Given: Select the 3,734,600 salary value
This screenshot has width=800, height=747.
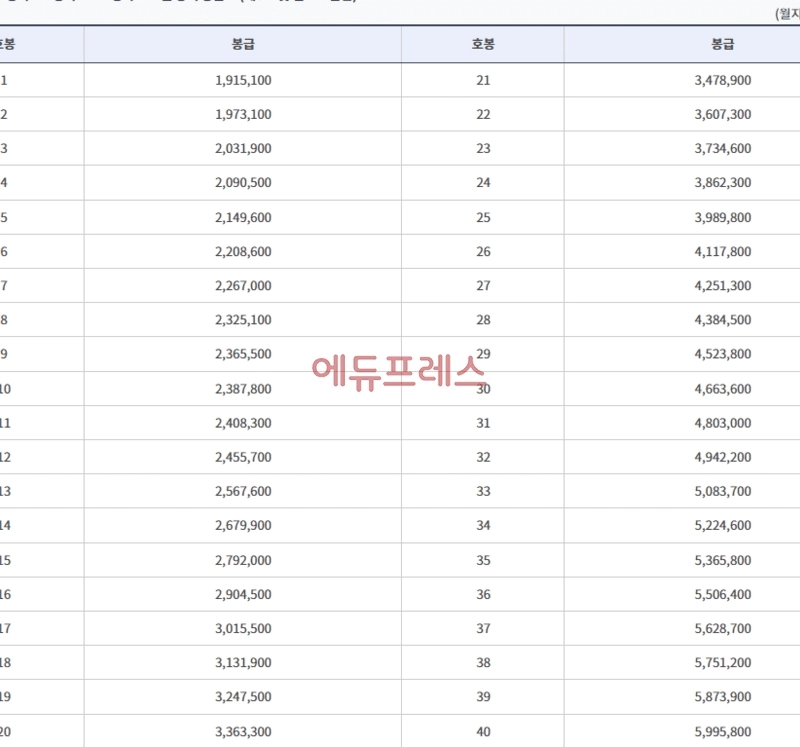Looking at the screenshot, I should point(722,148).
